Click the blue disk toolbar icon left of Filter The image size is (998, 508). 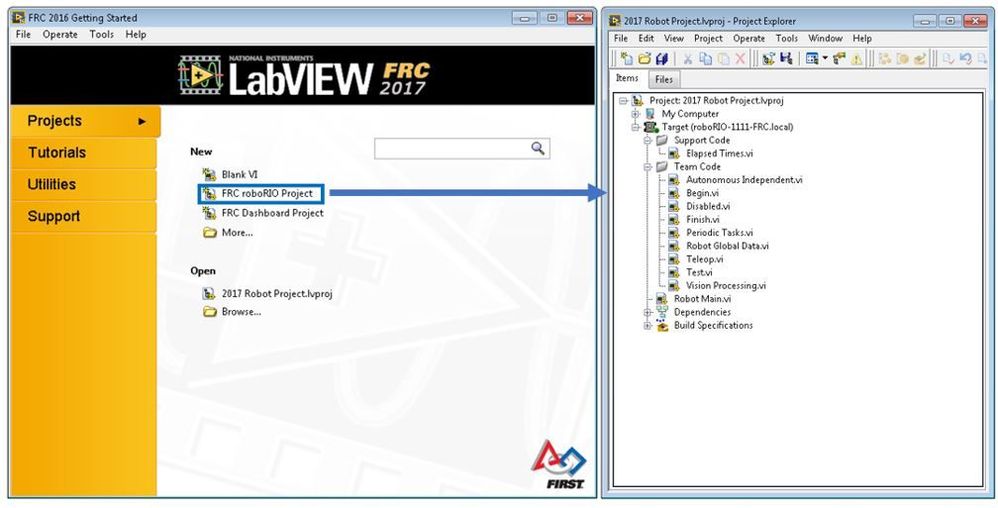(x=786, y=59)
